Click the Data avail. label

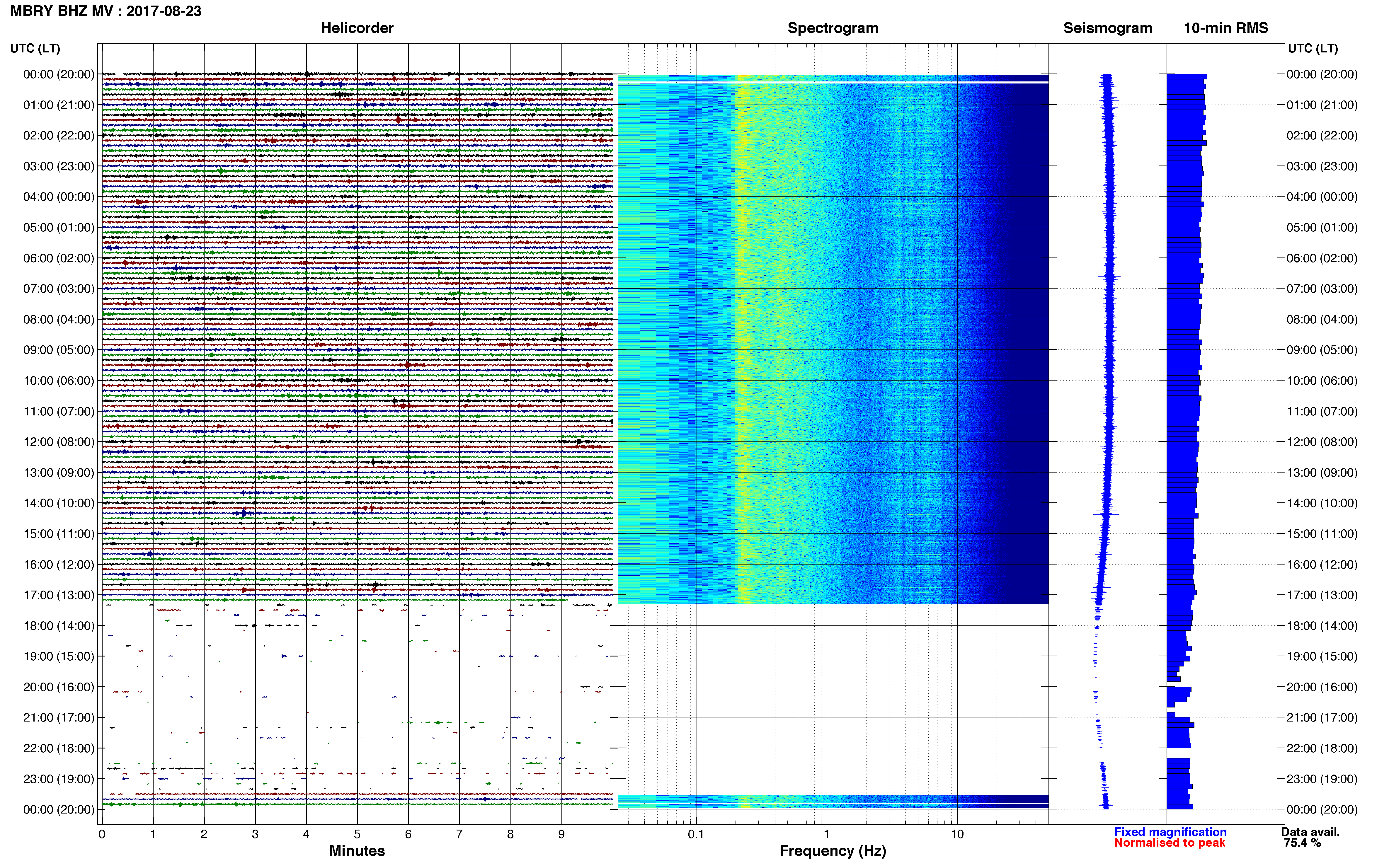coord(1310,832)
